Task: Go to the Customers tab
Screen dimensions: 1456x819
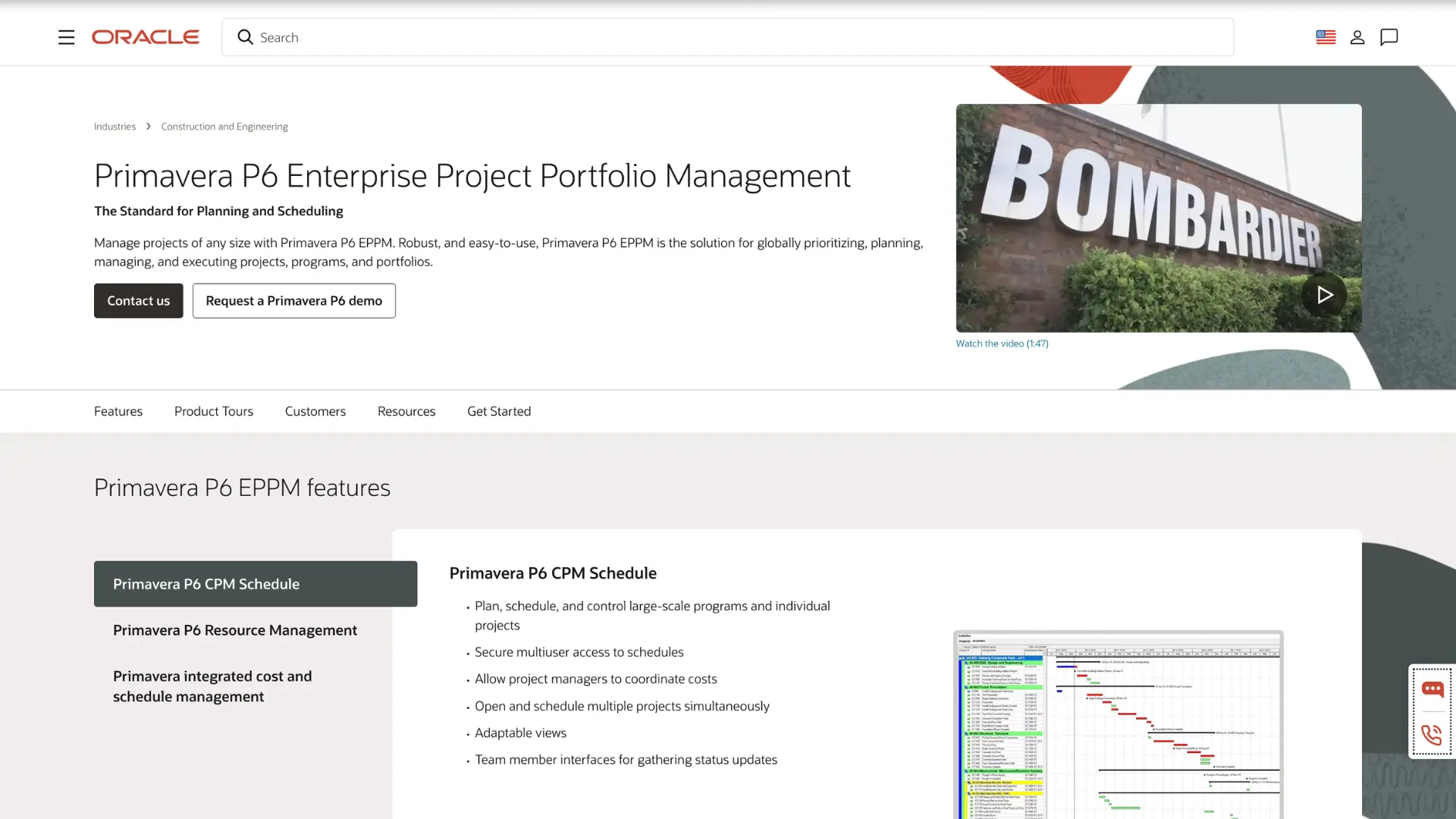Action: (315, 411)
